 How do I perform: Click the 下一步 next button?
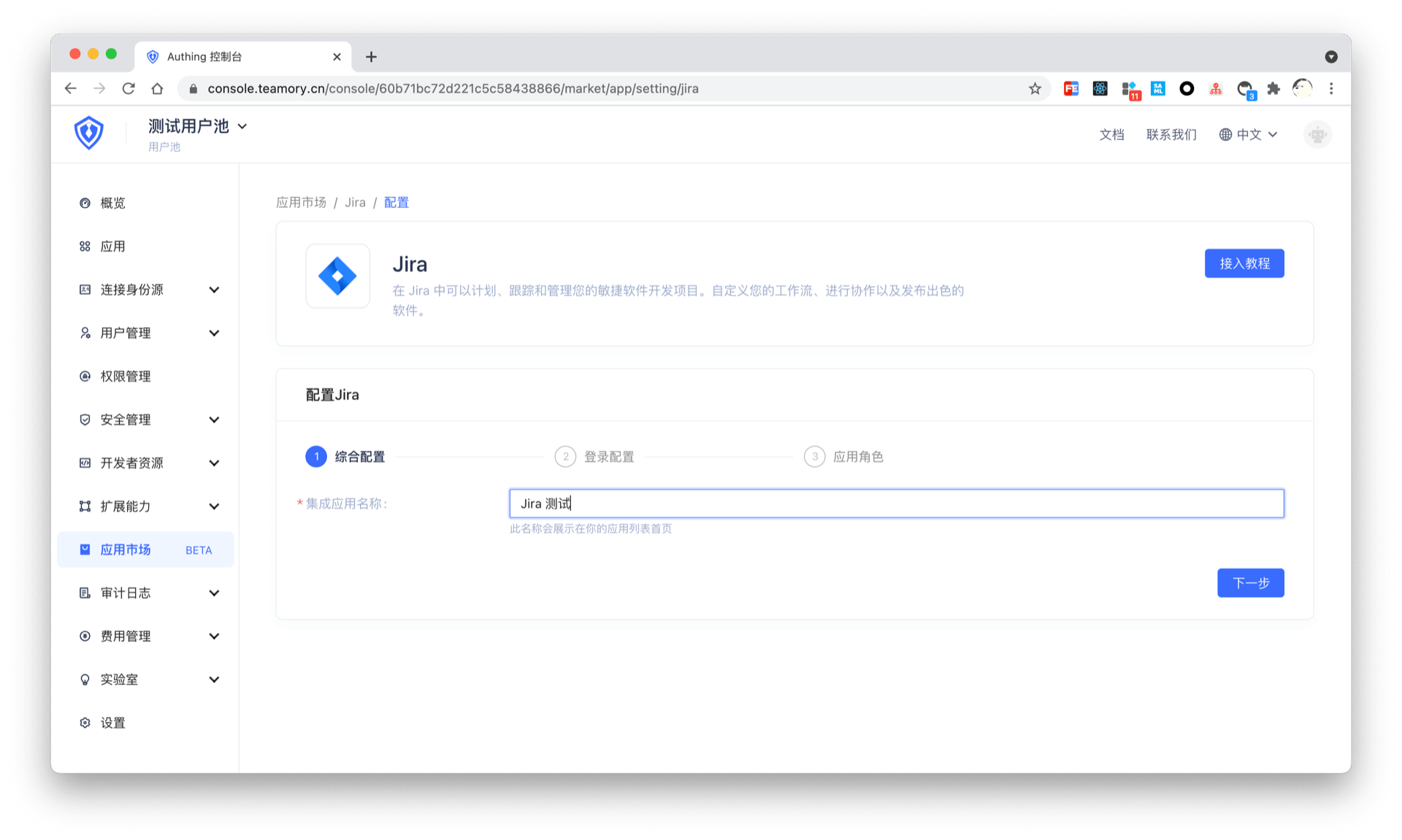[1250, 583]
